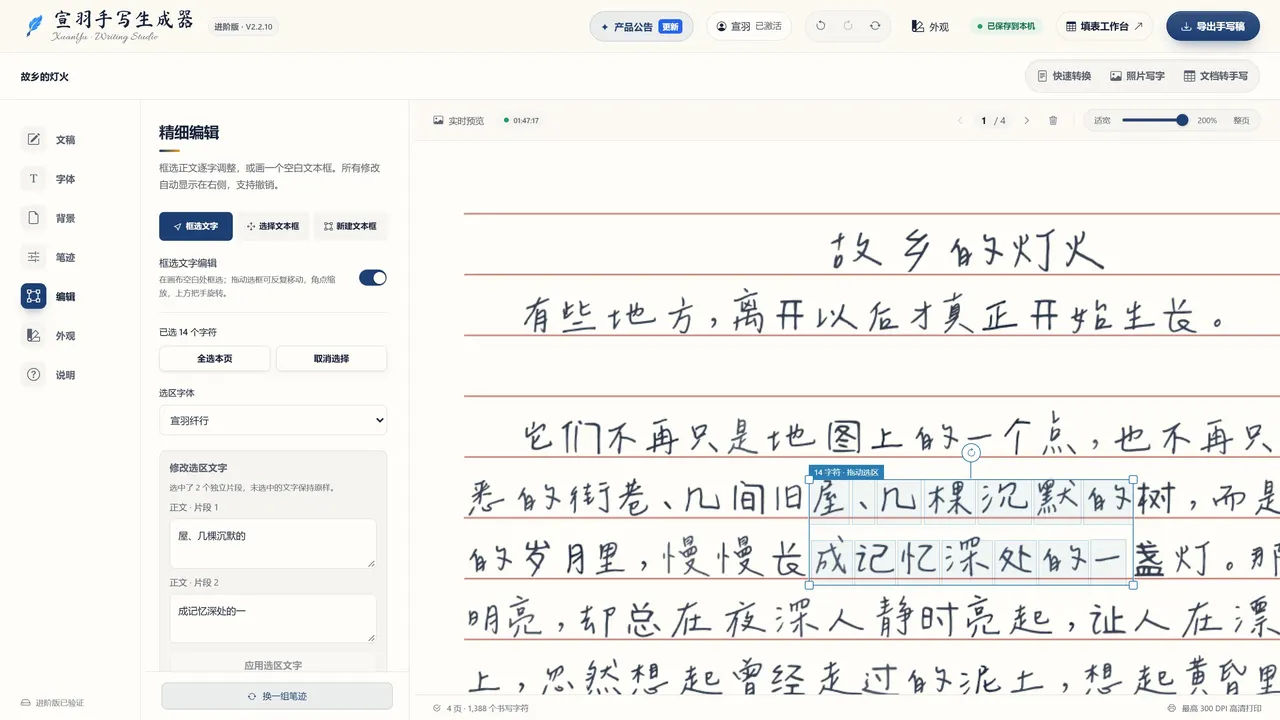Click the 取消选择 button
Image resolution: width=1280 pixels, height=720 pixels.
(x=332, y=358)
